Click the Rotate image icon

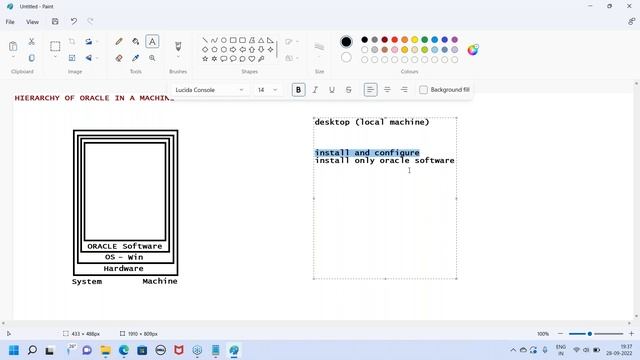[x=89, y=42]
